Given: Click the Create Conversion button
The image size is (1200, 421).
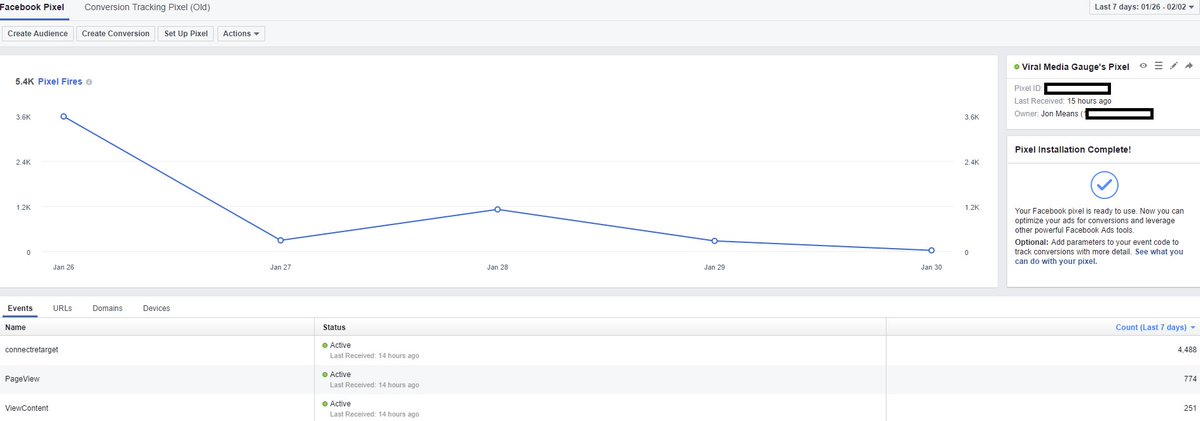Looking at the screenshot, I should click(x=114, y=33).
